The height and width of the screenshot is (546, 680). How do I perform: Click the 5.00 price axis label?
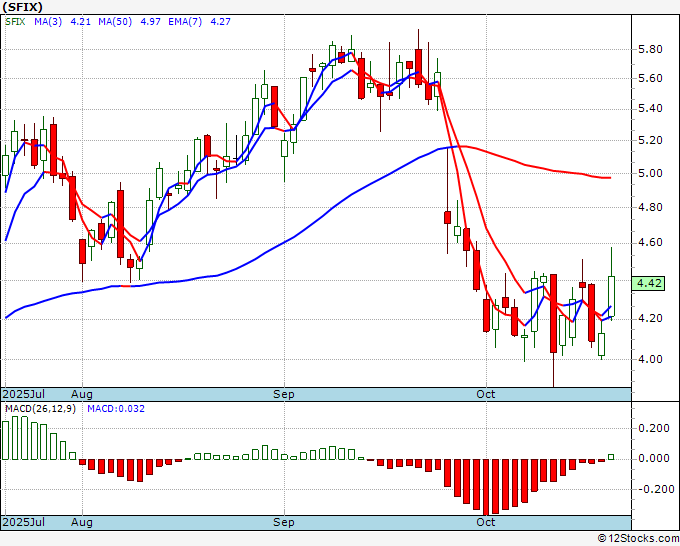click(650, 173)
